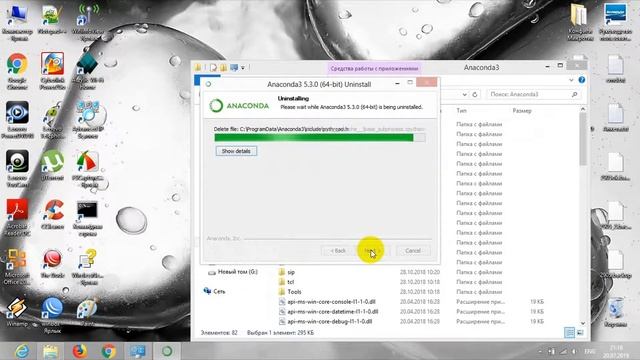Launch Firefox from the taskbar

80,351
